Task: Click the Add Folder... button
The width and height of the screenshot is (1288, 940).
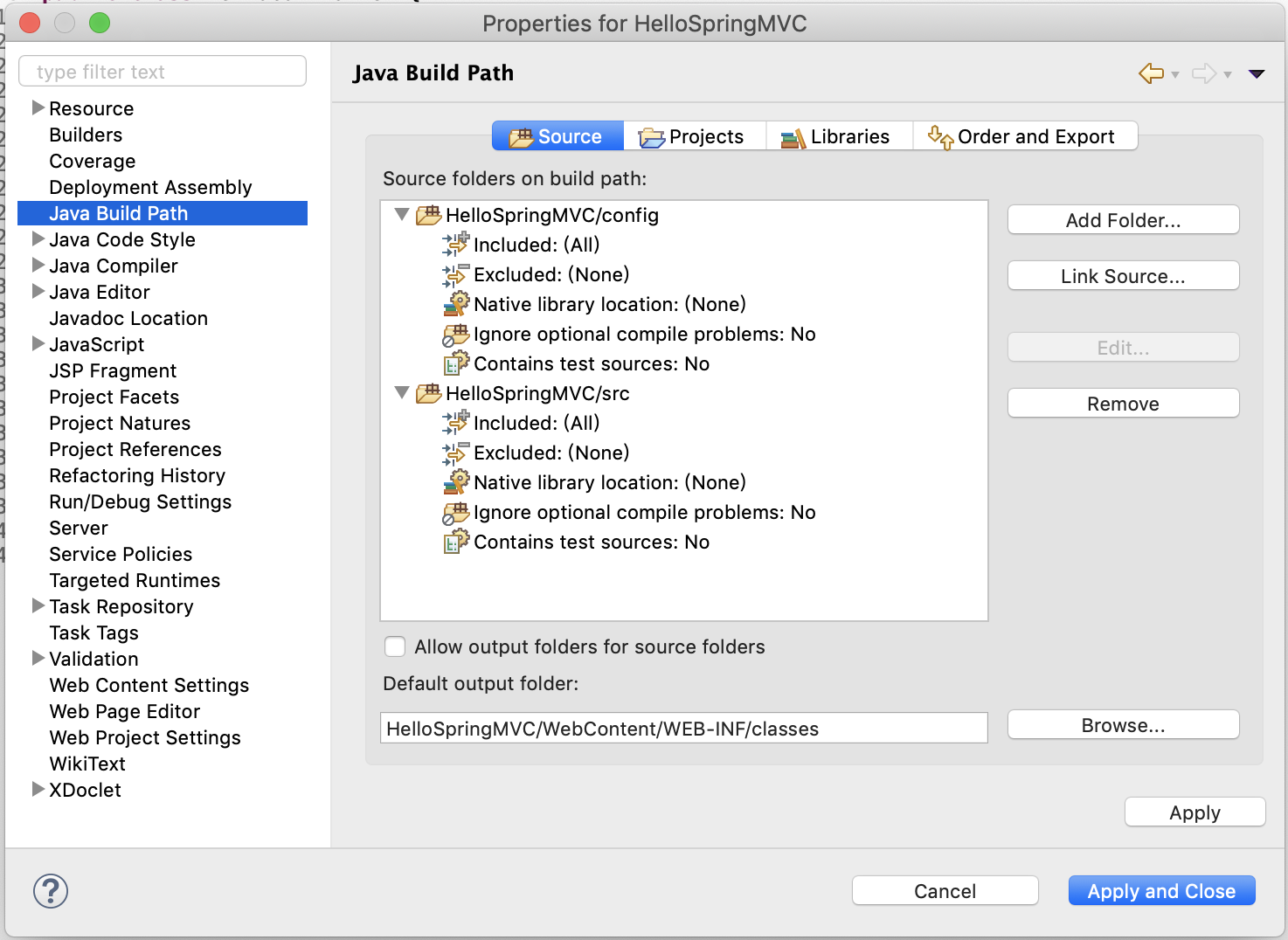Action: pos(1124,220)
